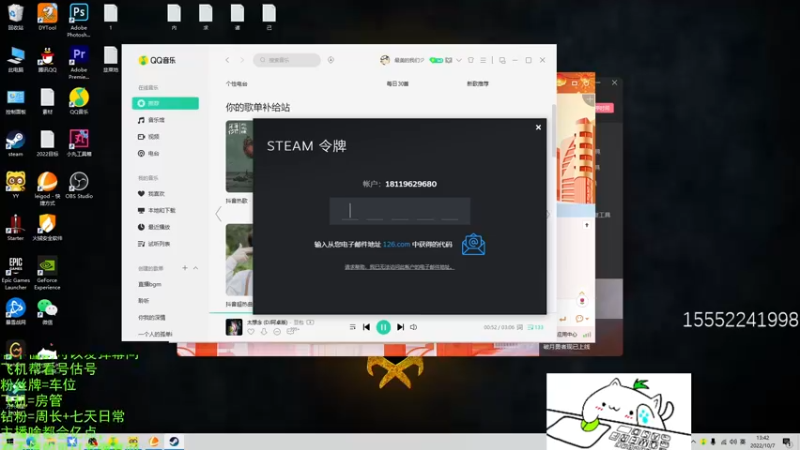Add a new playlist with the plus icon
800x450 pixels.
(185, 268)
